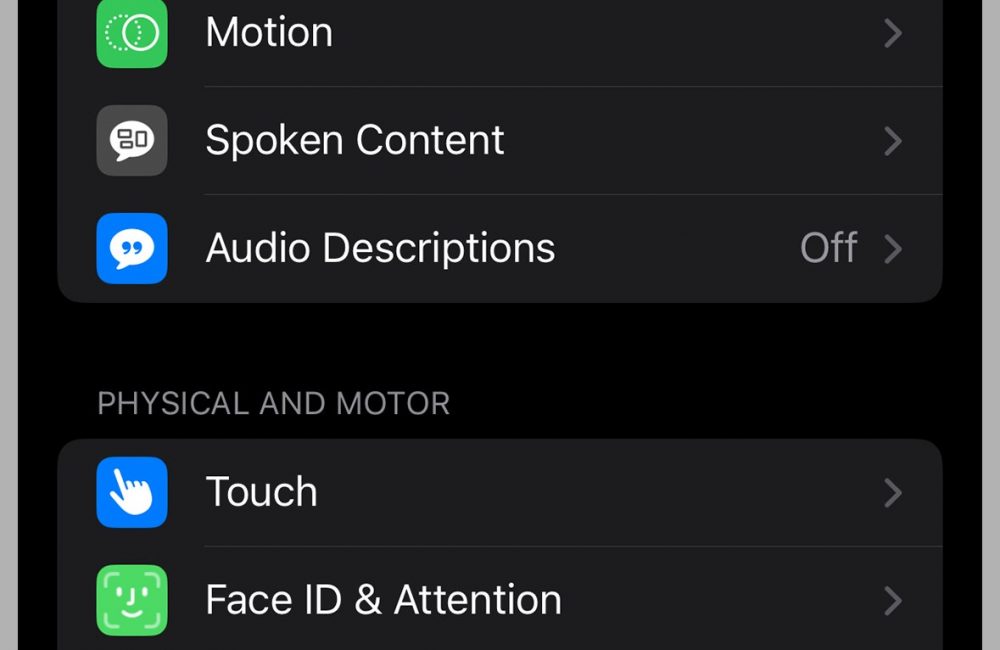This screenshot has height=650, width=1000.
Task: Click the PHYSICAL AND MOTOR section header
Action: pos(273,404)
